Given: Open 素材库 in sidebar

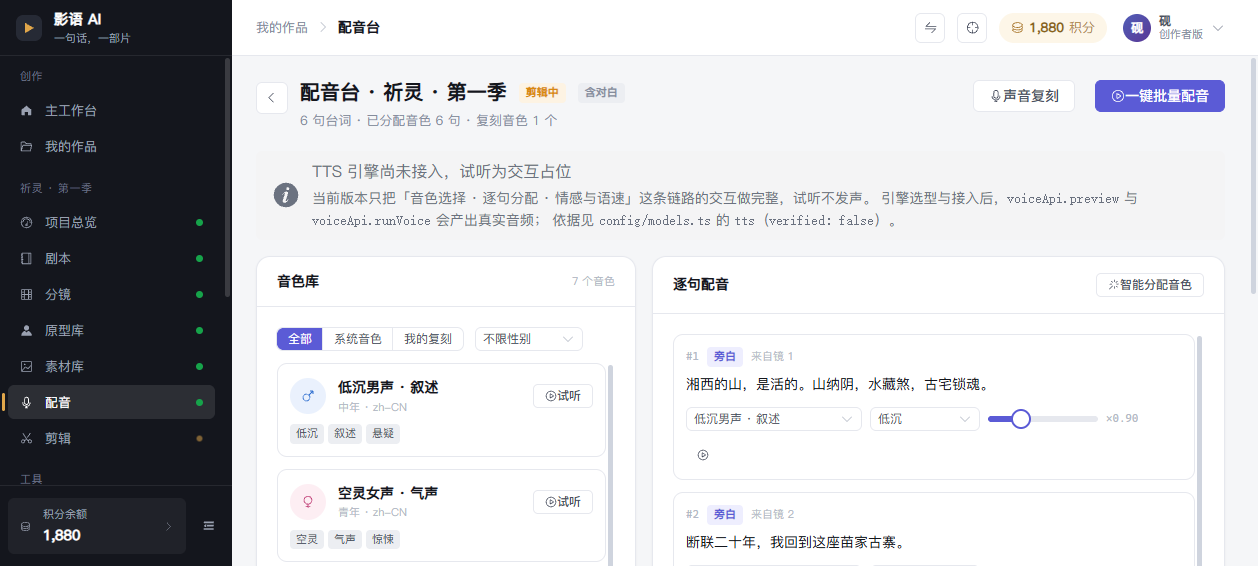Looking at the screenshot, I should tap(111, 366).
